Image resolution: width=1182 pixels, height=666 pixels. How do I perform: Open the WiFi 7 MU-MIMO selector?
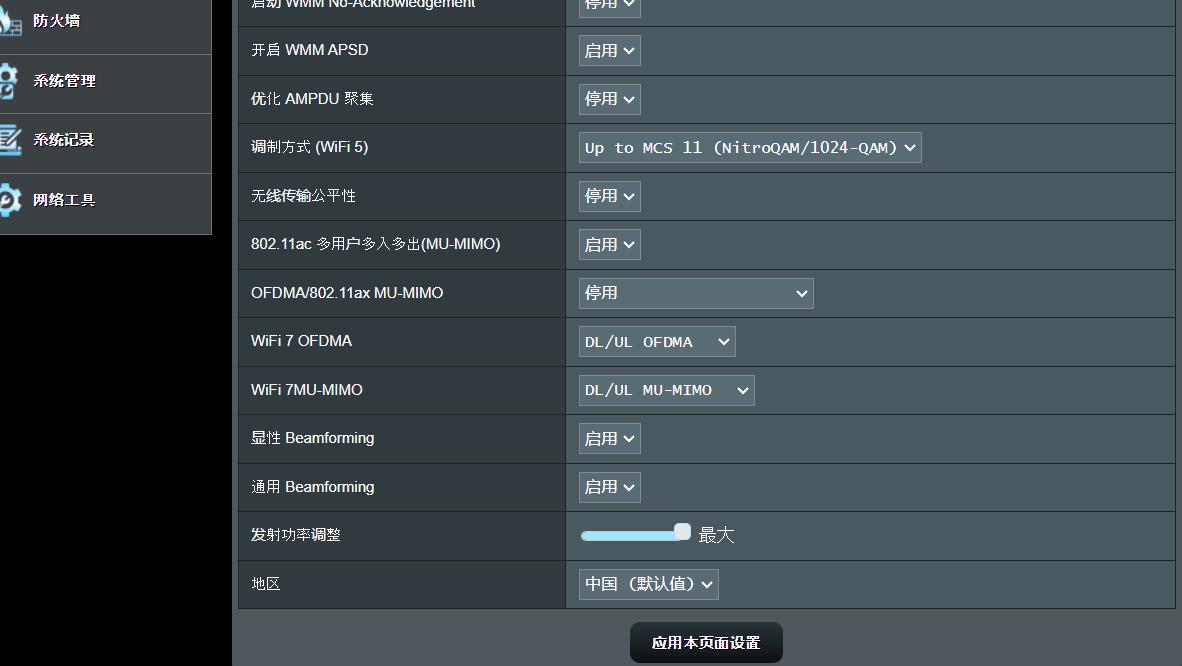pos(665,390)
